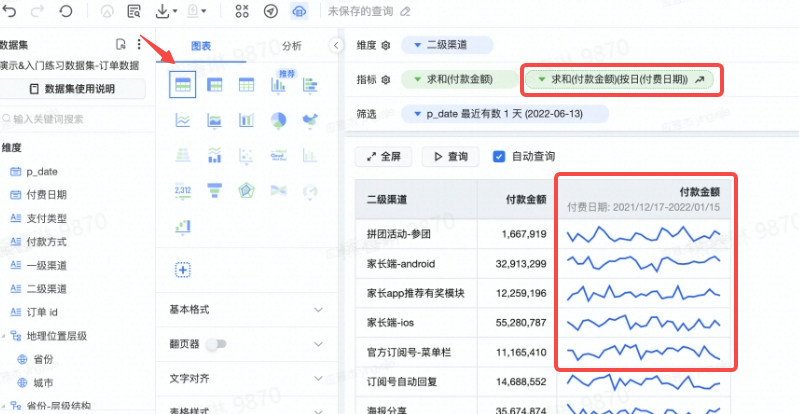Viewport: 799px width, 414px height.
Task: Select 省份 field in hierarchy
Action: tap(43, 359)
